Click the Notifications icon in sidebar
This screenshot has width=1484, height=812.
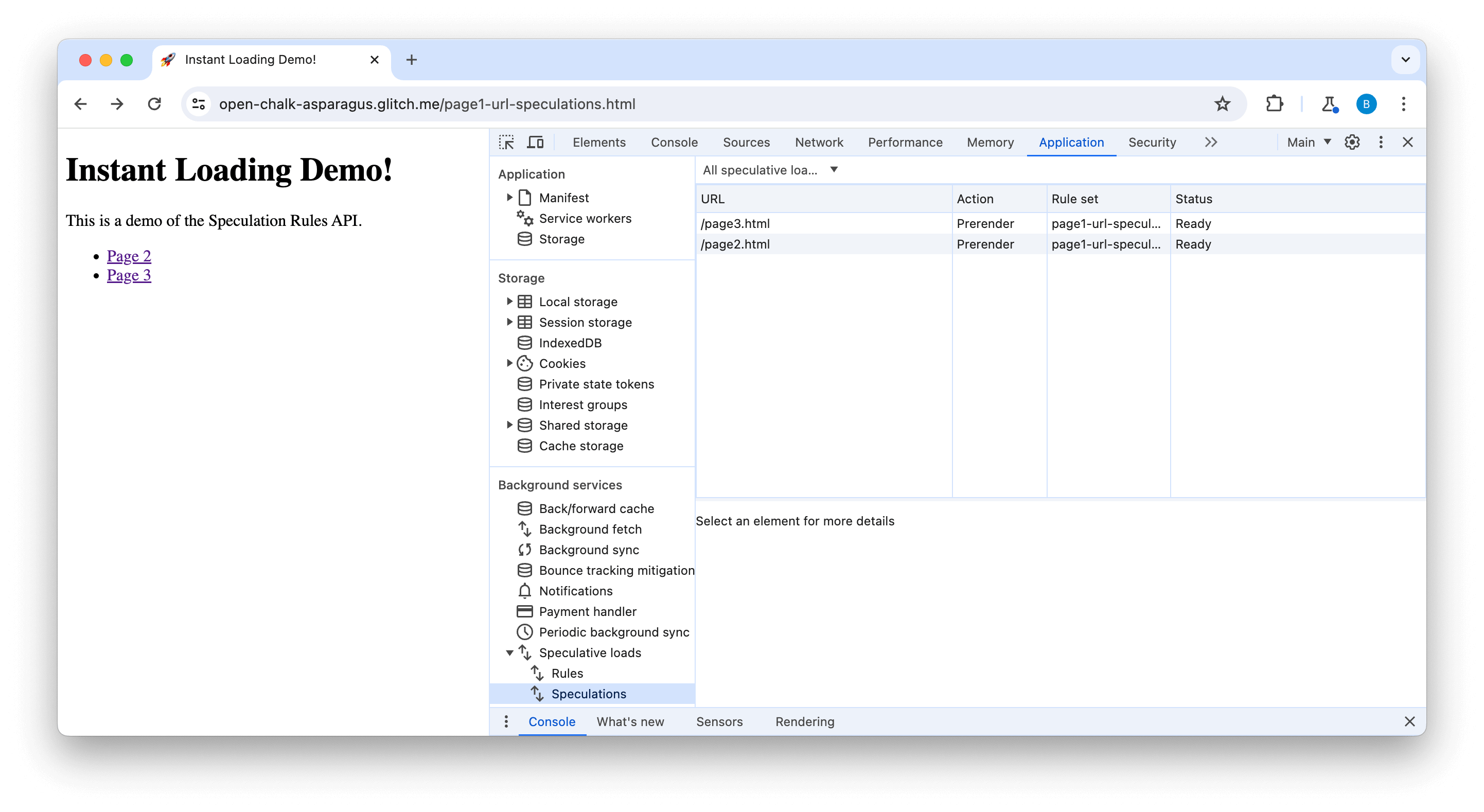(x=525, y=590)
